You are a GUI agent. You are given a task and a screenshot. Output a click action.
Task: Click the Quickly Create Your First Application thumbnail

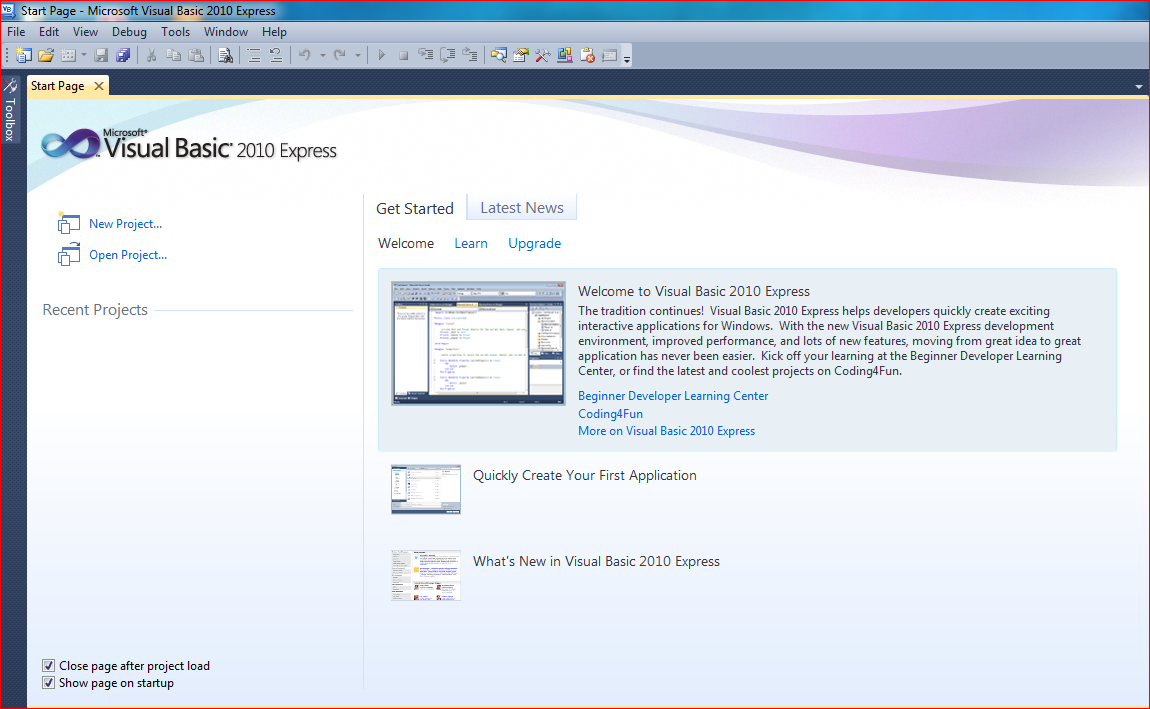(426, 489)
